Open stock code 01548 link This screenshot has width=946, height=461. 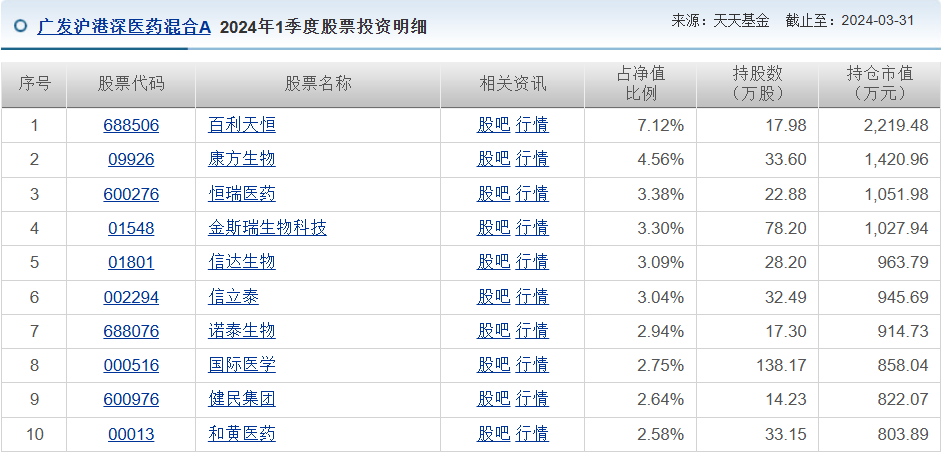click(x=131, y=228)
